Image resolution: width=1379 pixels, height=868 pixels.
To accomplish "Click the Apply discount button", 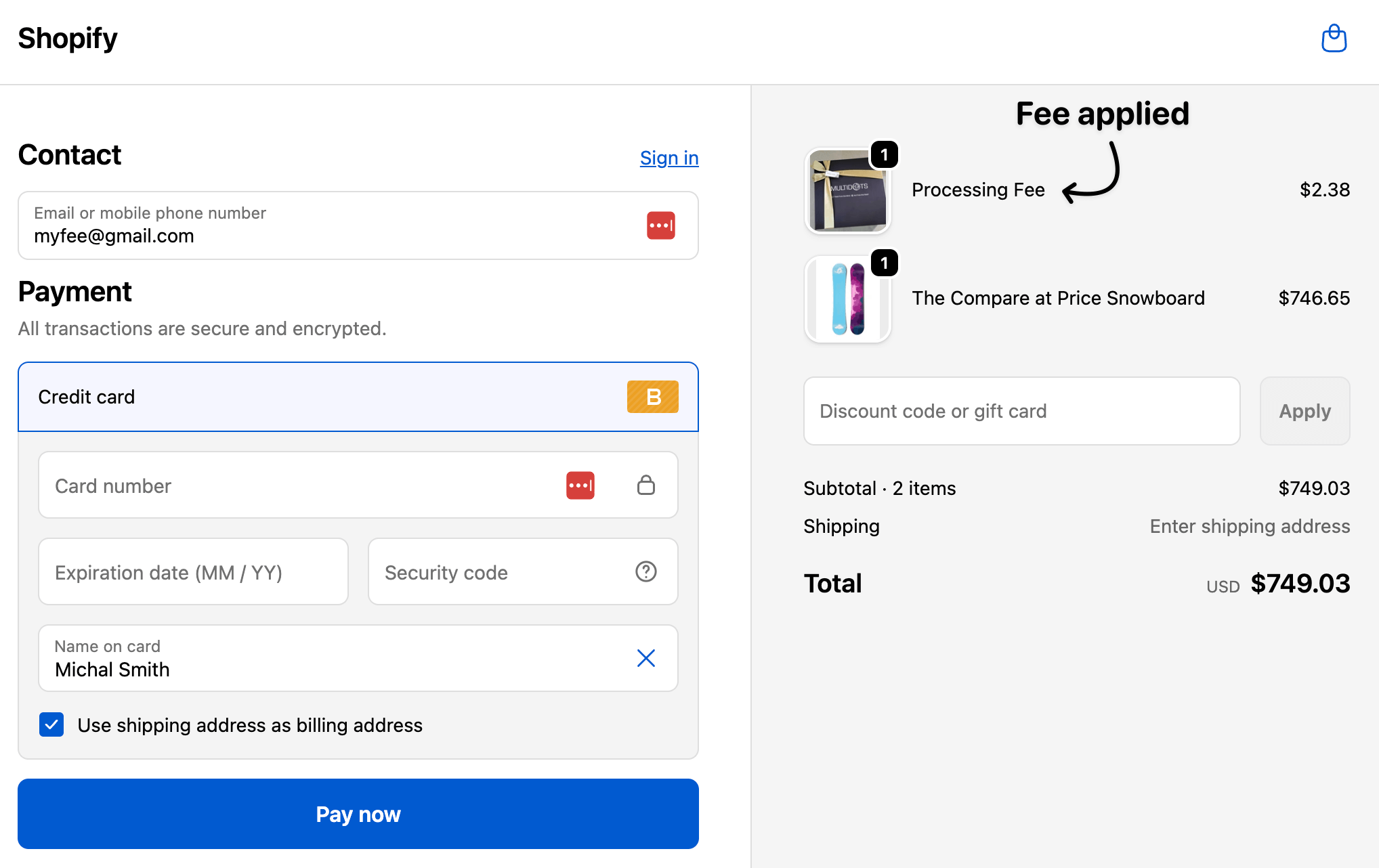I will tap(1304, 411).
